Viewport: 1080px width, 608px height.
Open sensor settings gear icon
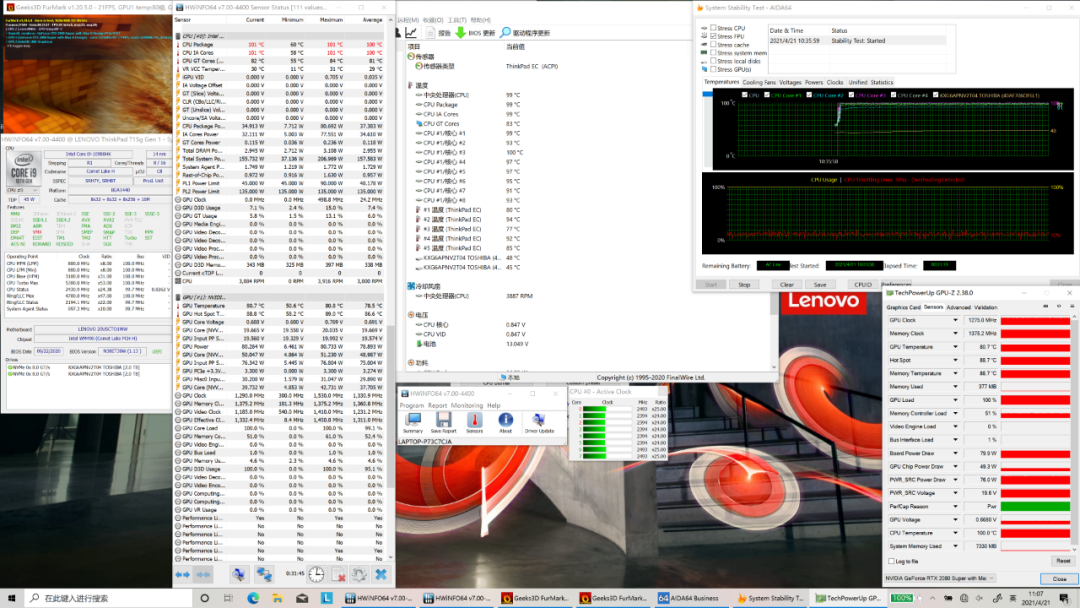pyautogui.click(x=359, y=574)
